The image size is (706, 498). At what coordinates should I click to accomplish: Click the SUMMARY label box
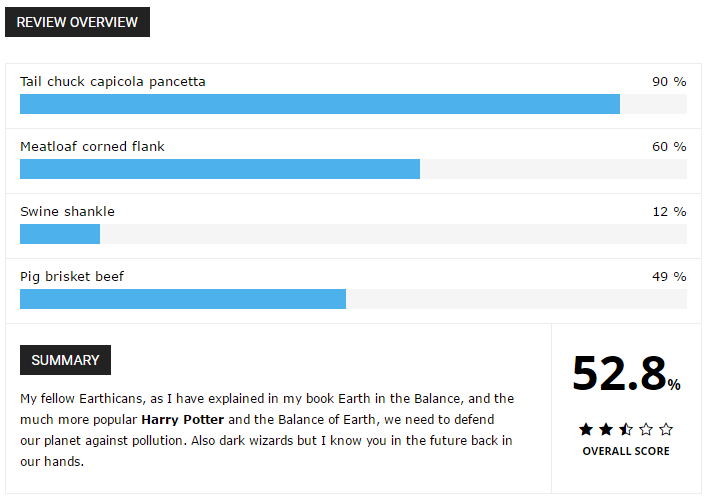click(65, 360)
